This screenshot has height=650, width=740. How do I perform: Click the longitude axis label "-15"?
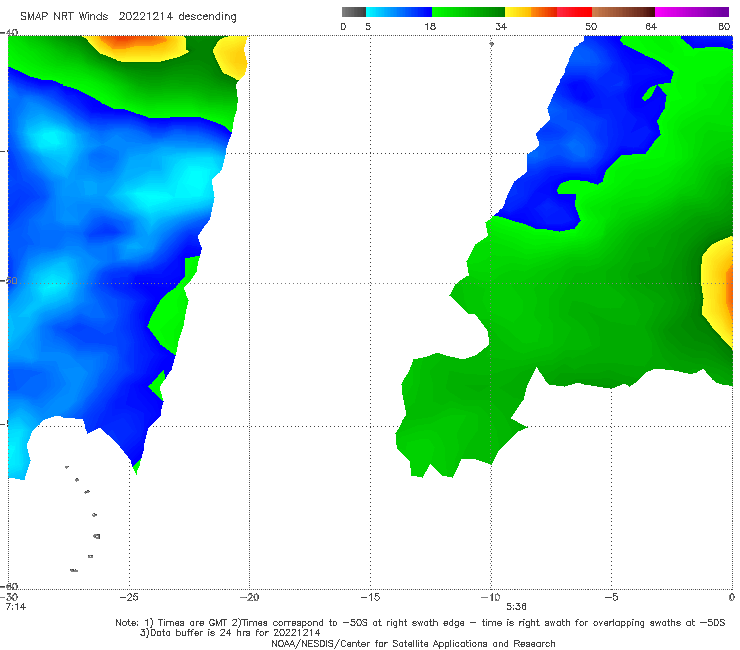point(370,597)
